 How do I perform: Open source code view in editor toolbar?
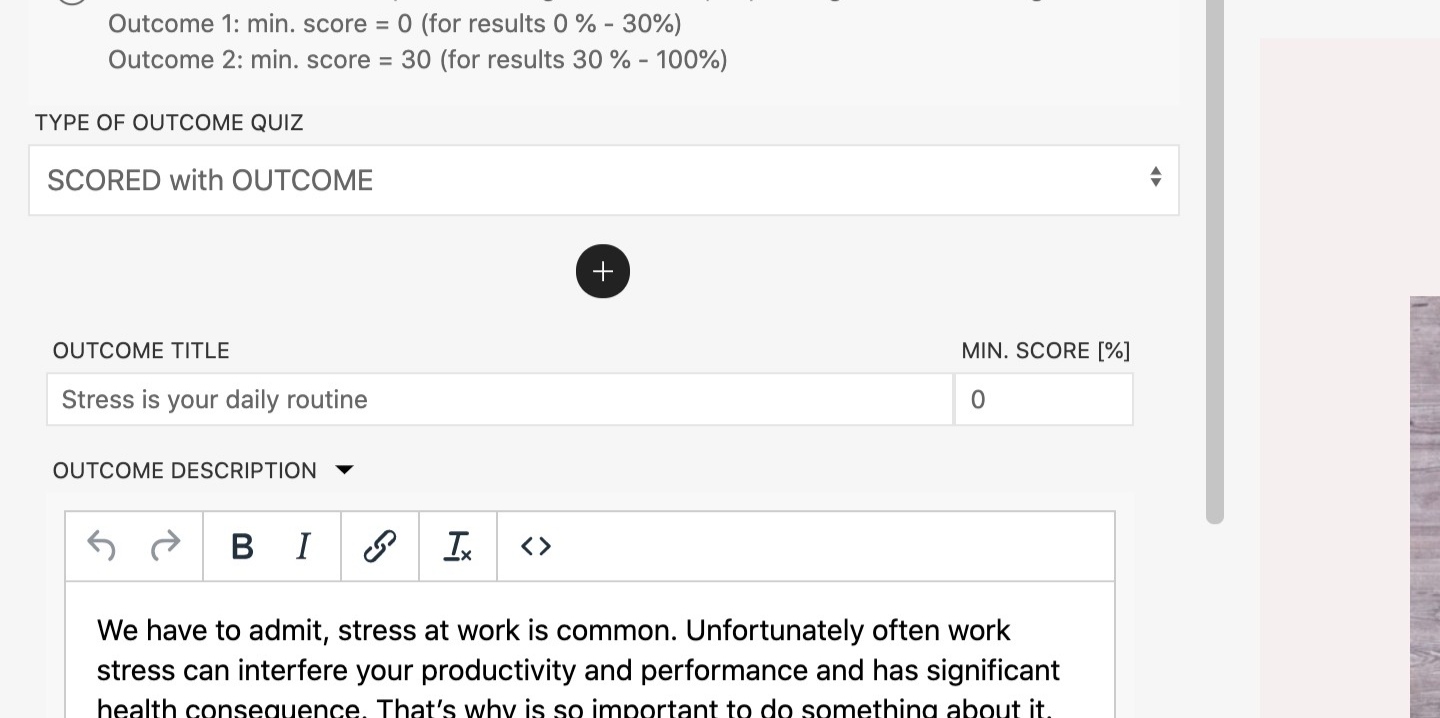click(x=536, y=546)
